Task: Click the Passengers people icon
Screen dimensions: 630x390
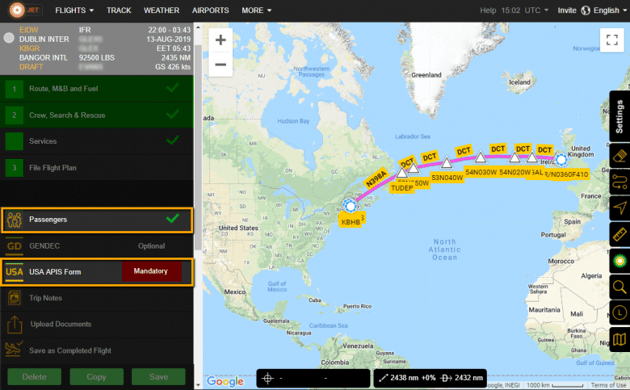Action: [x=14, y=220]
